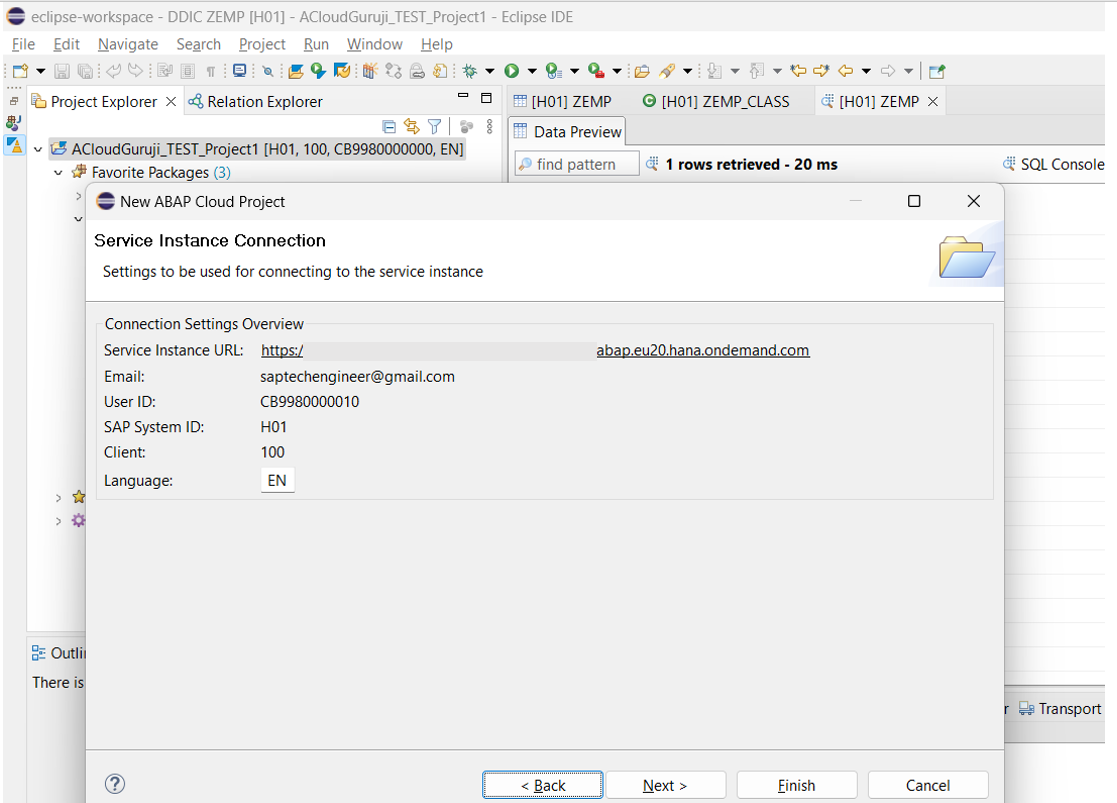Viewport: 1117px width, 803px height.
Task: Toggle Link with Editor in Project Explorer
Action: click(411, 126)
